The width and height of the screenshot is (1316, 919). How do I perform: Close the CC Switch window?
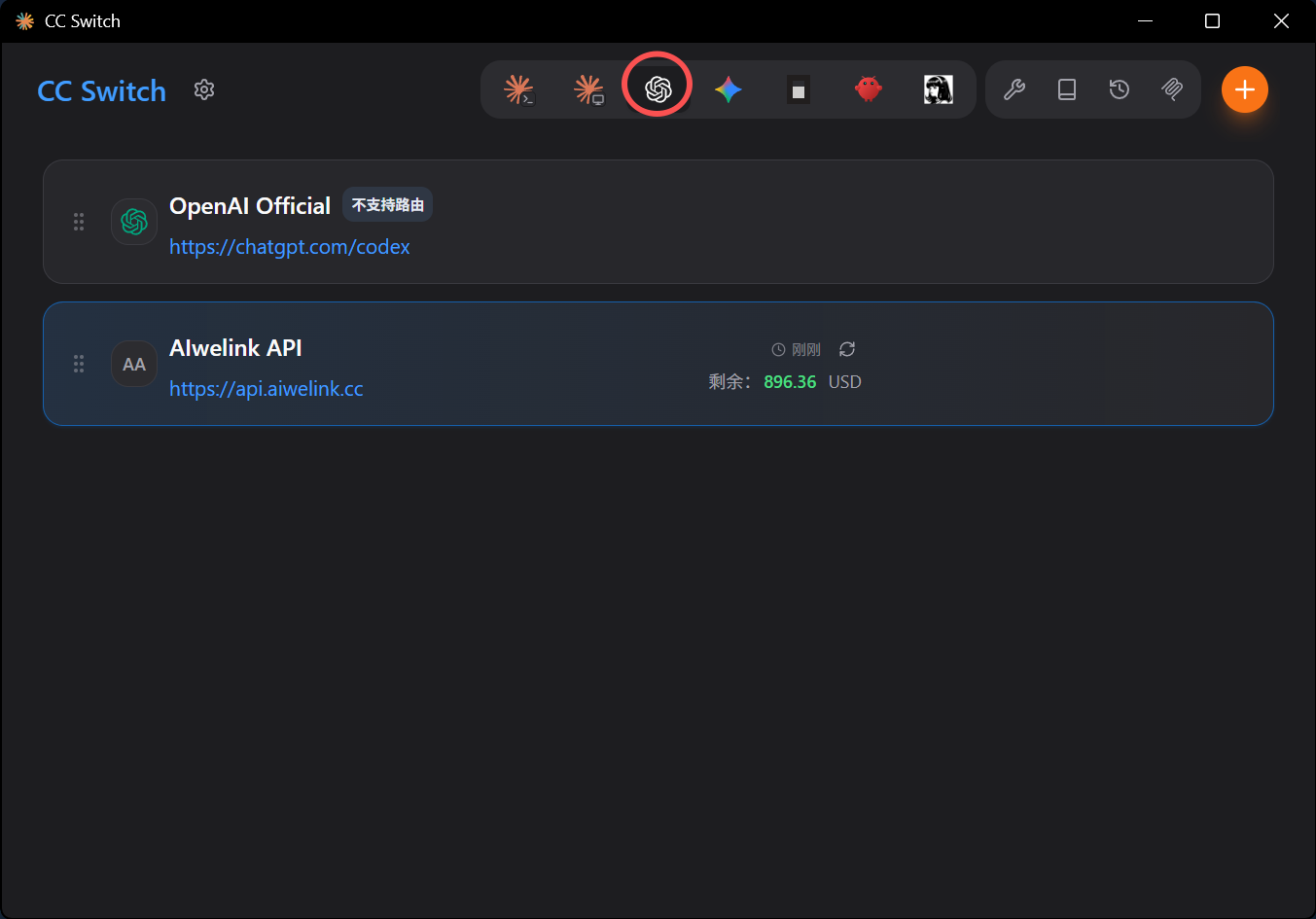click(x=1281, y=21)
